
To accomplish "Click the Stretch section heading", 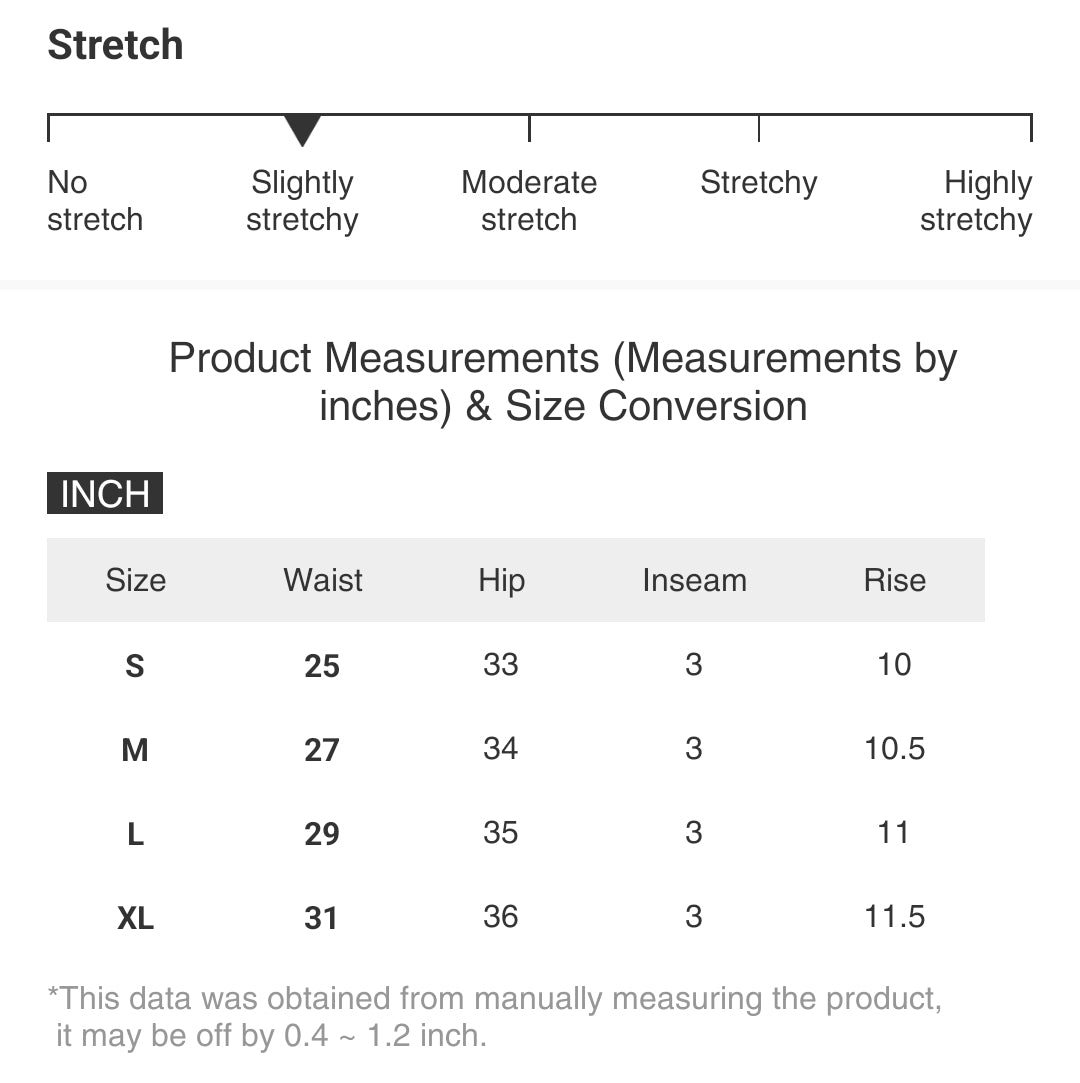I will tap(116, 45).
